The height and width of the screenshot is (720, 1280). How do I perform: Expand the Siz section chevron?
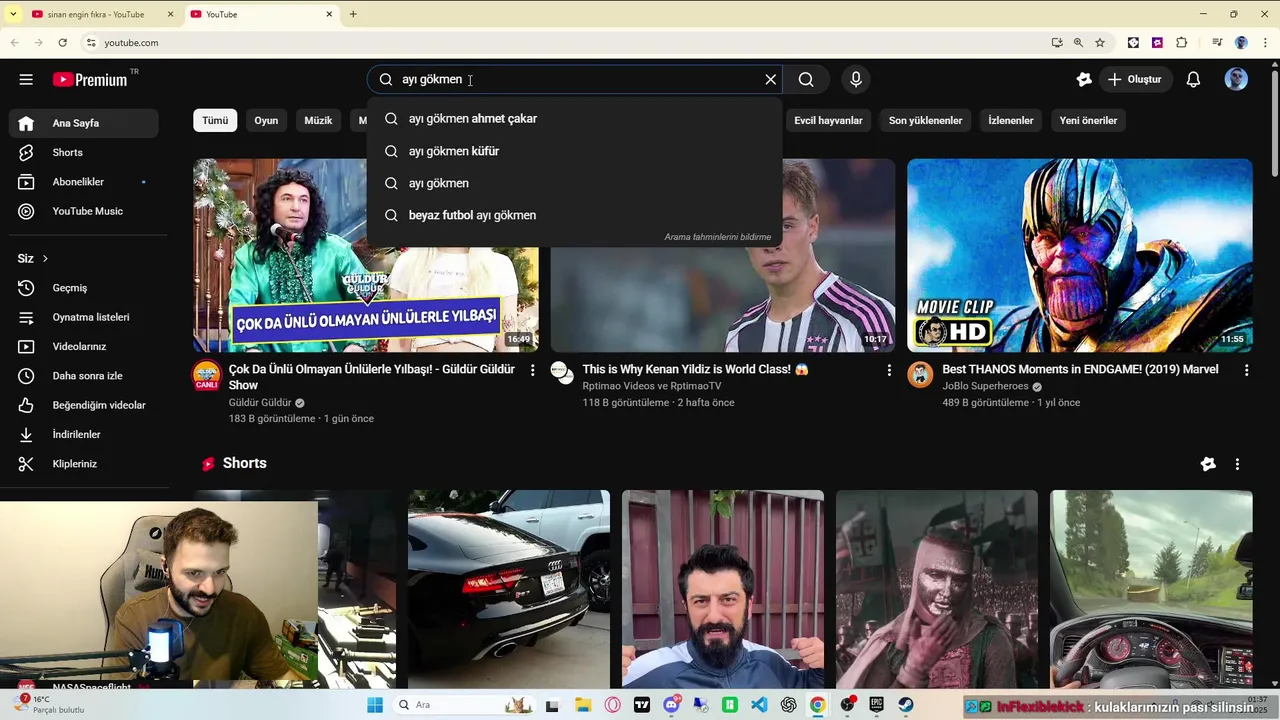[x=44, y=258]
